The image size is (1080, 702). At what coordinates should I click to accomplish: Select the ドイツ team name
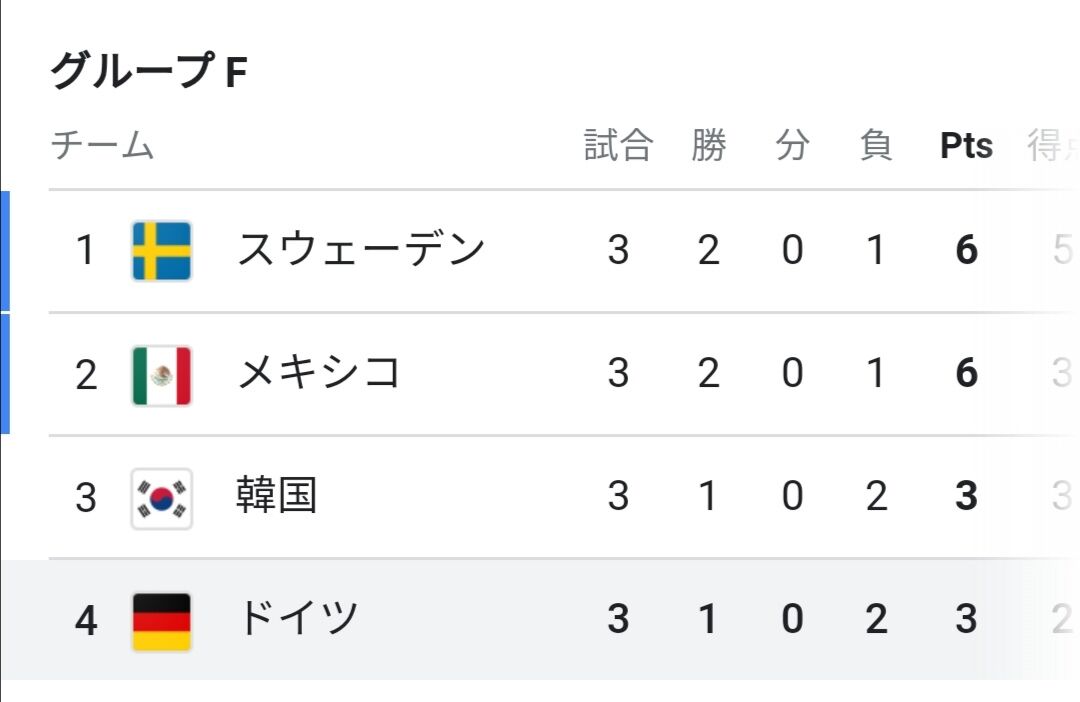(x=298, y=618)
